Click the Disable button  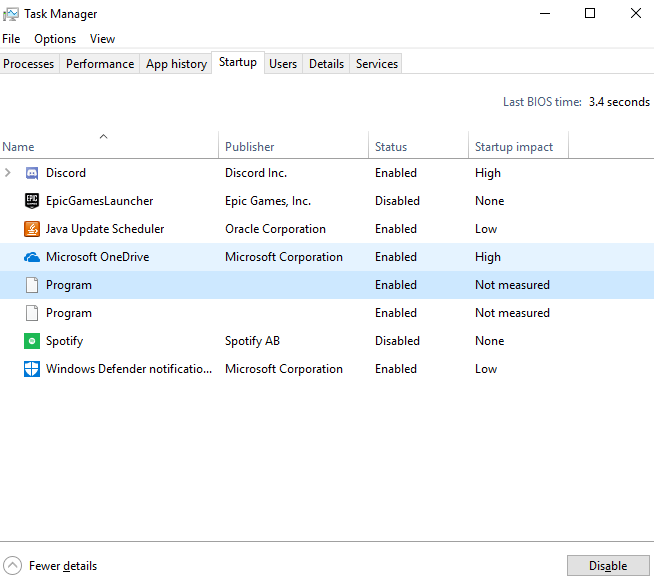click(608, 566)
